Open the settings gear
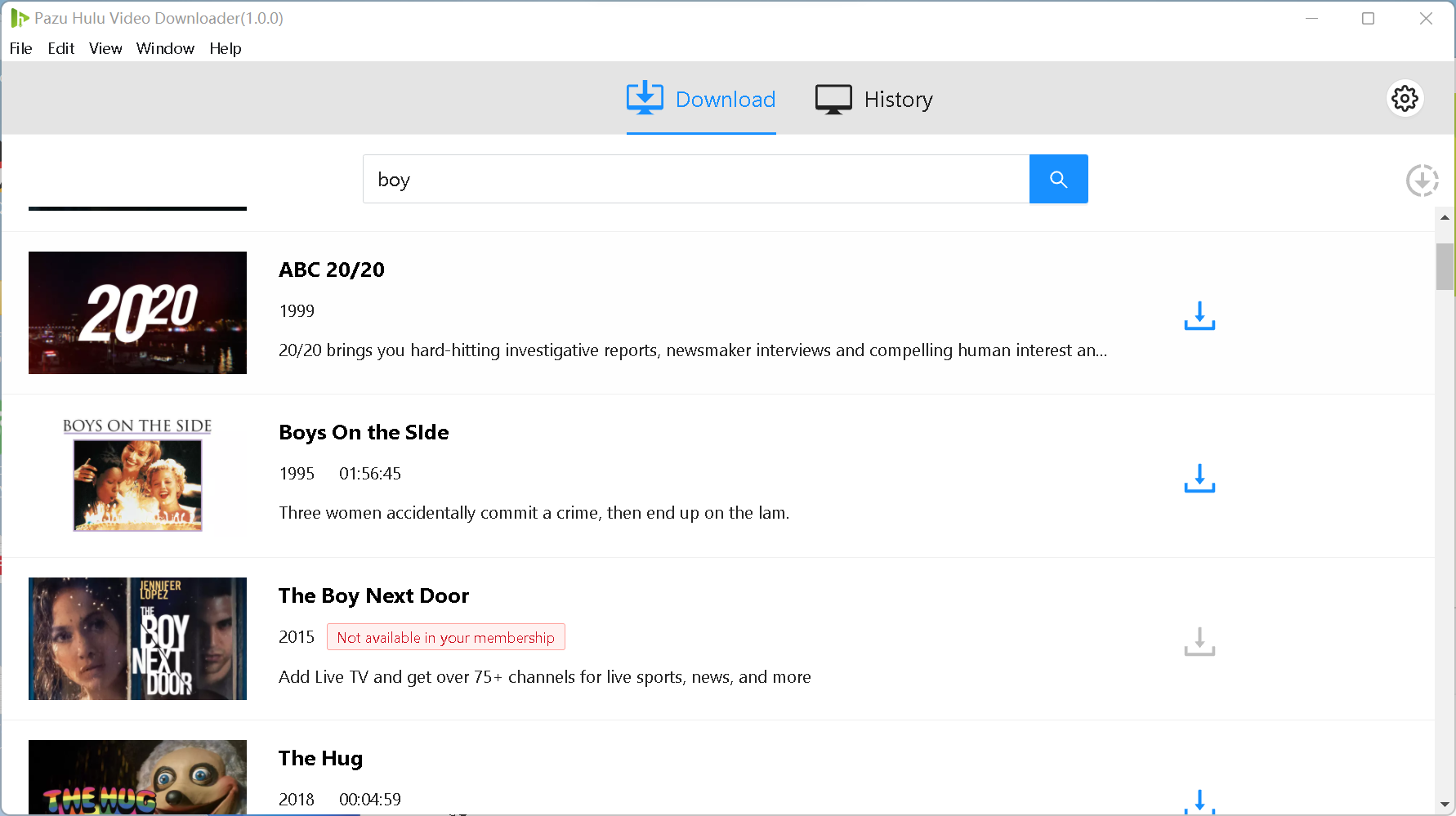The width and height of the screenshot is (1456, 816). pyautogui.click(x=1405, y=99)
